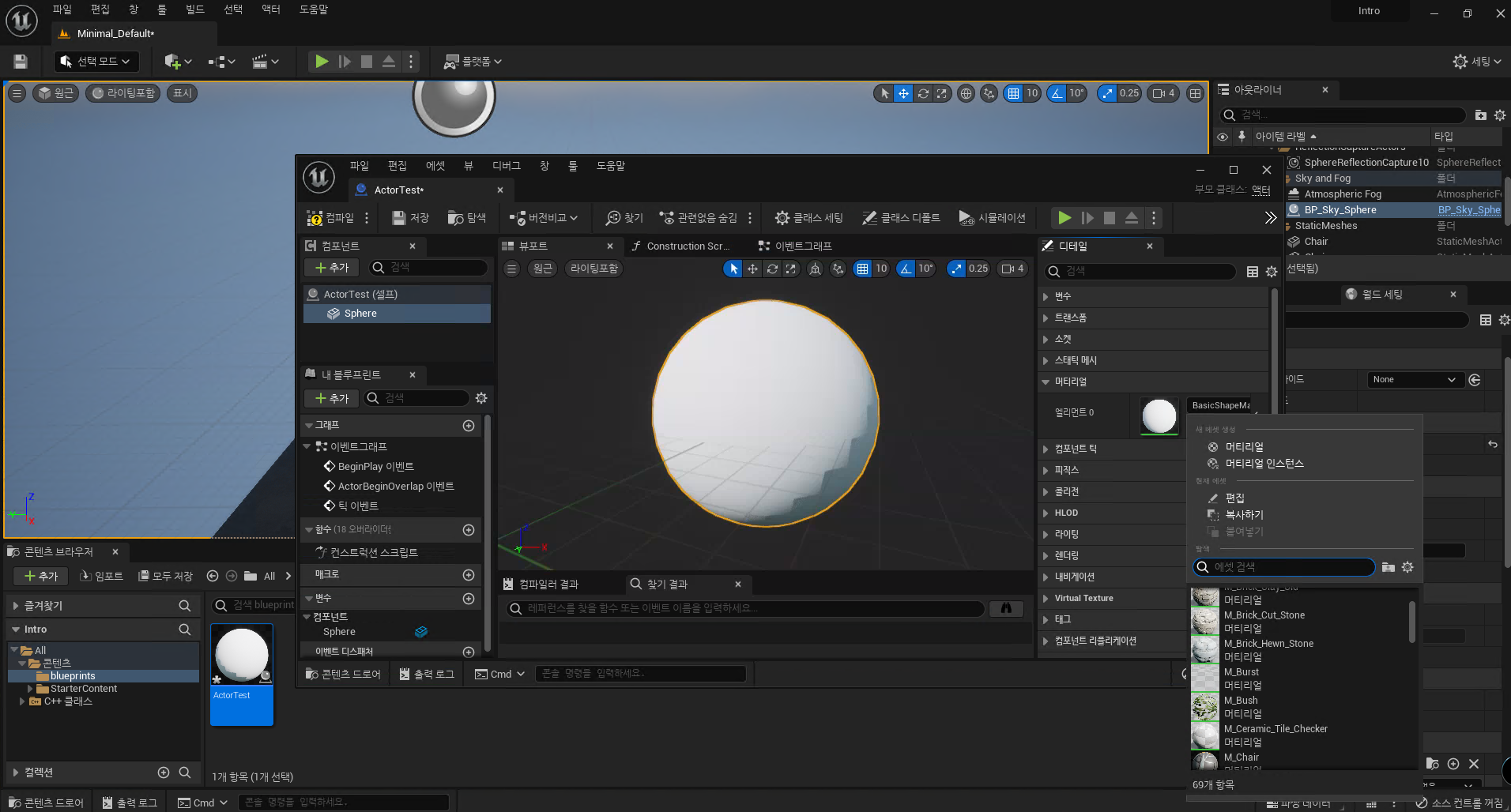
Task: Toggle scale snap in main viewport
Action: coord(1107,93)
